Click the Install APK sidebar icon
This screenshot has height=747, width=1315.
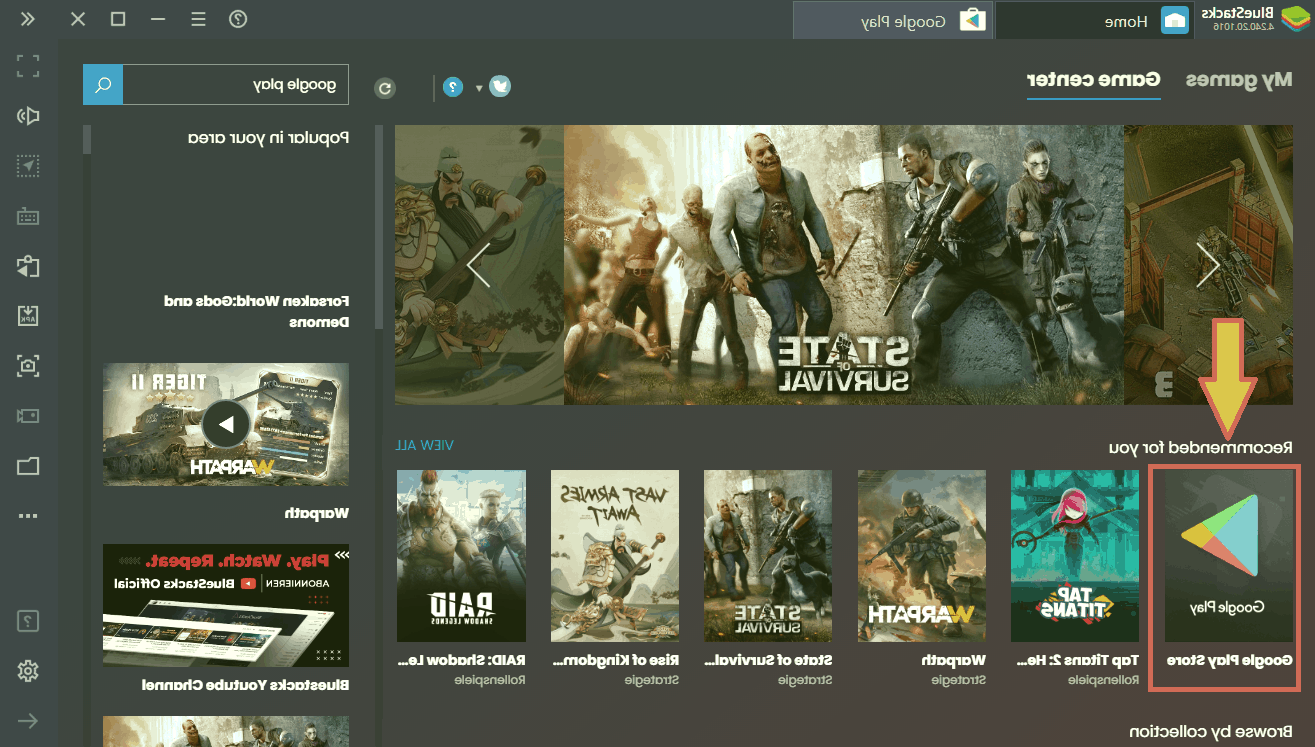pos(28,316)
